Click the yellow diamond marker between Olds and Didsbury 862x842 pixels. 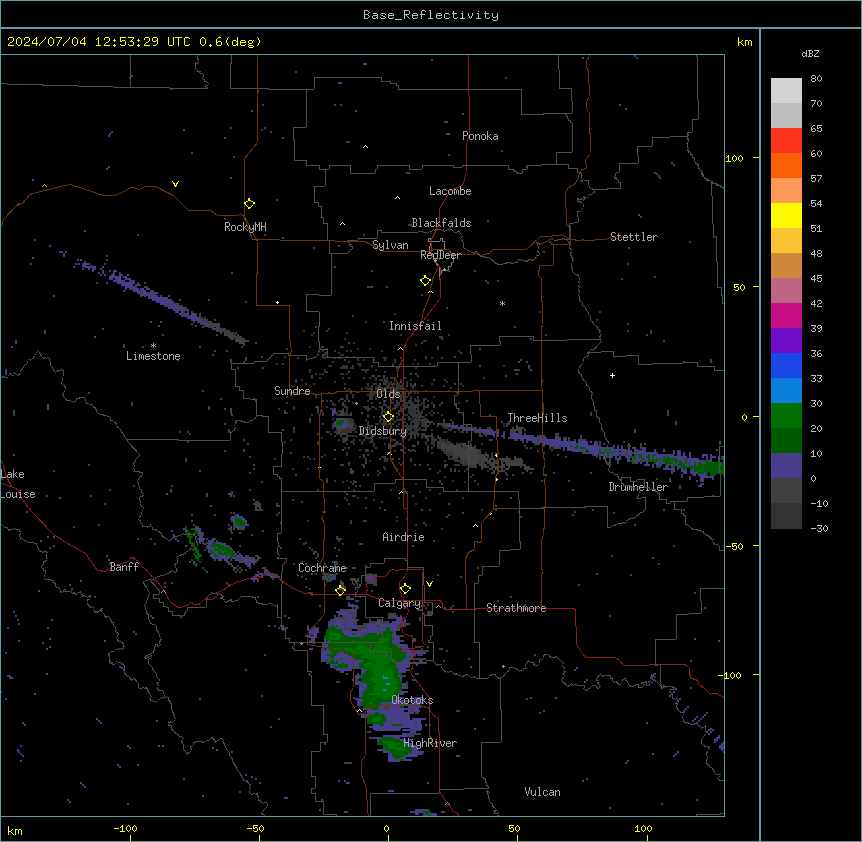point(388,417)
